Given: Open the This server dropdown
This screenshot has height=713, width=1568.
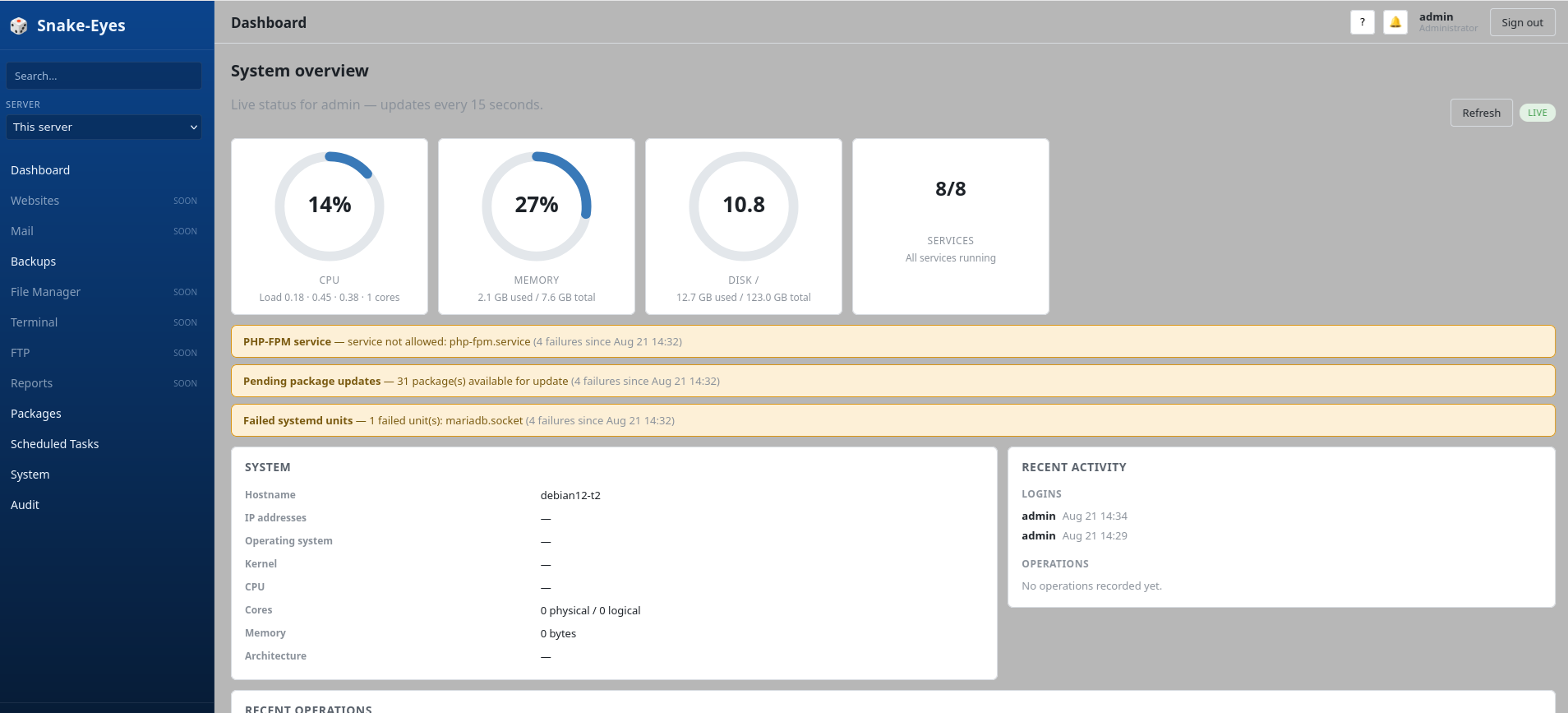Looking at the screenshot, I should [x=104, y=127].
